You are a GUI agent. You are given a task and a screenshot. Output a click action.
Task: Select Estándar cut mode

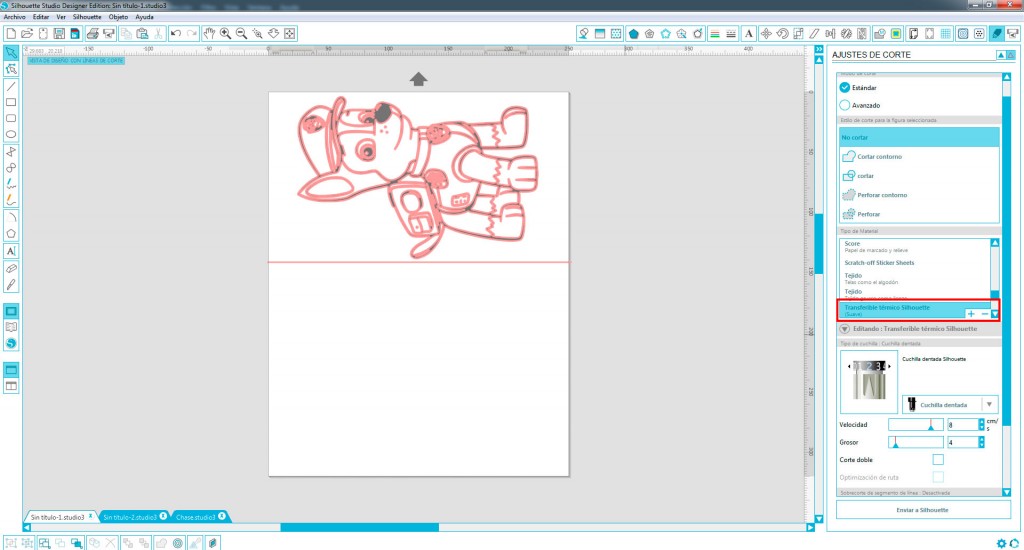click(845, 88)
